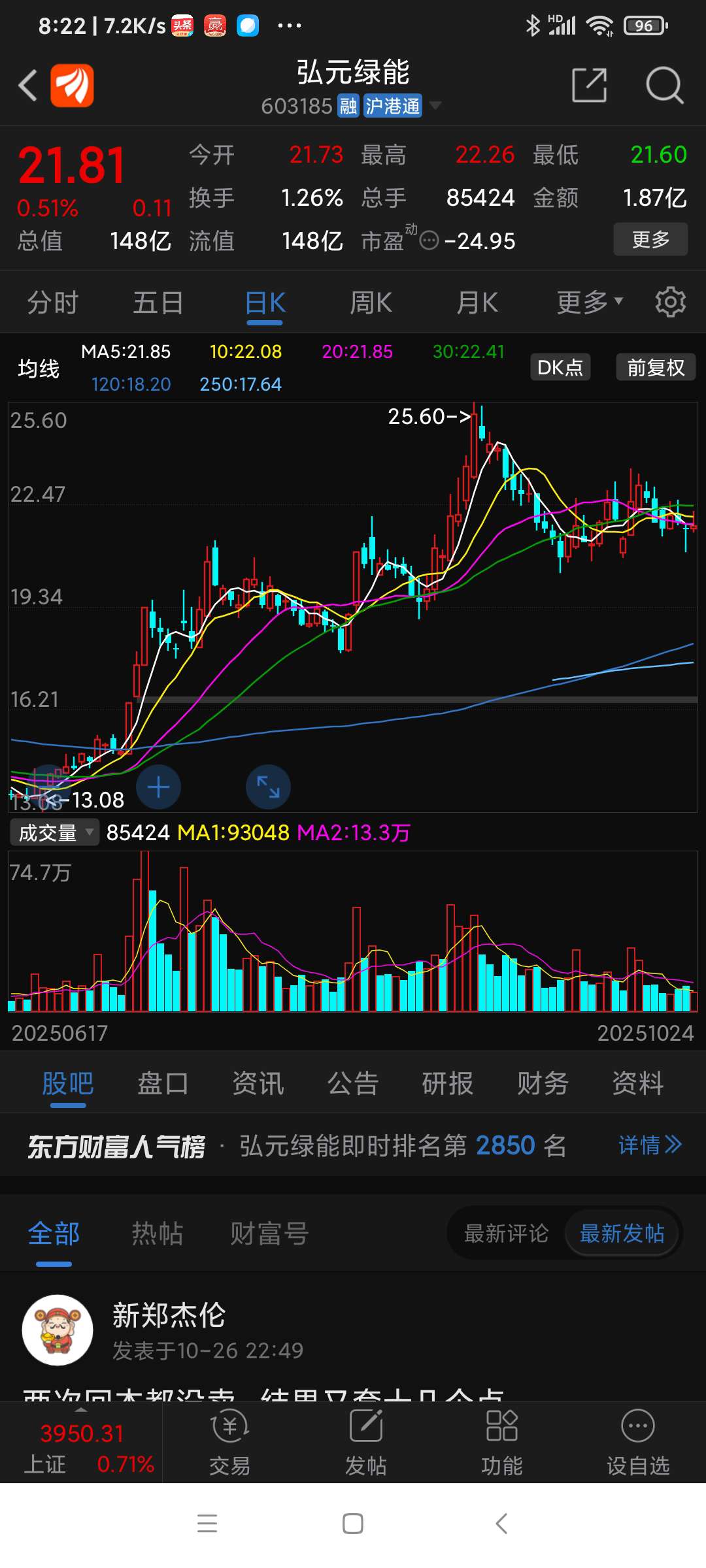Expand dropdown arrow beside stock code
The image size is (706, 1568).
[x=435, y=105]
